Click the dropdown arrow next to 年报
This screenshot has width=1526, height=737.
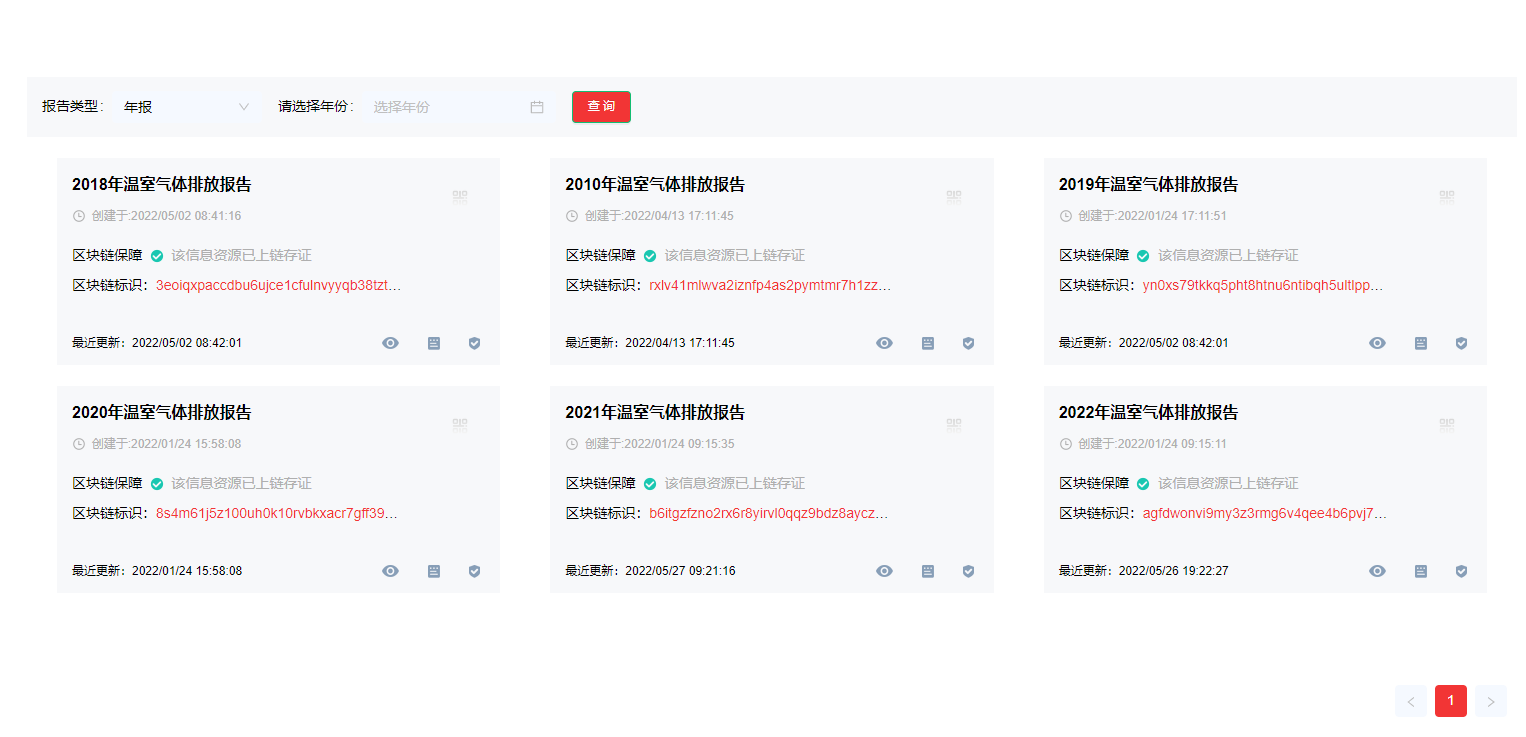click(244, 107)
